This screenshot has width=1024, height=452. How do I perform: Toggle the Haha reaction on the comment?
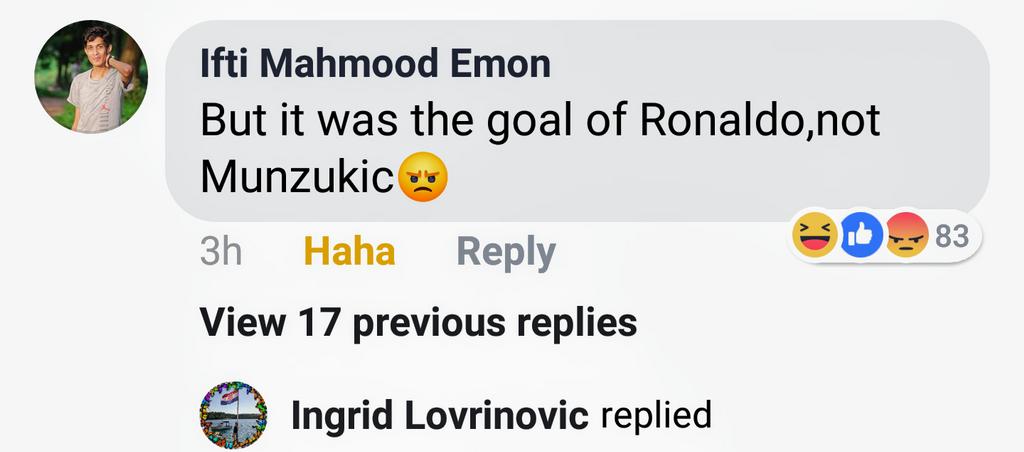pyautogui.click(x=349, y=252)
